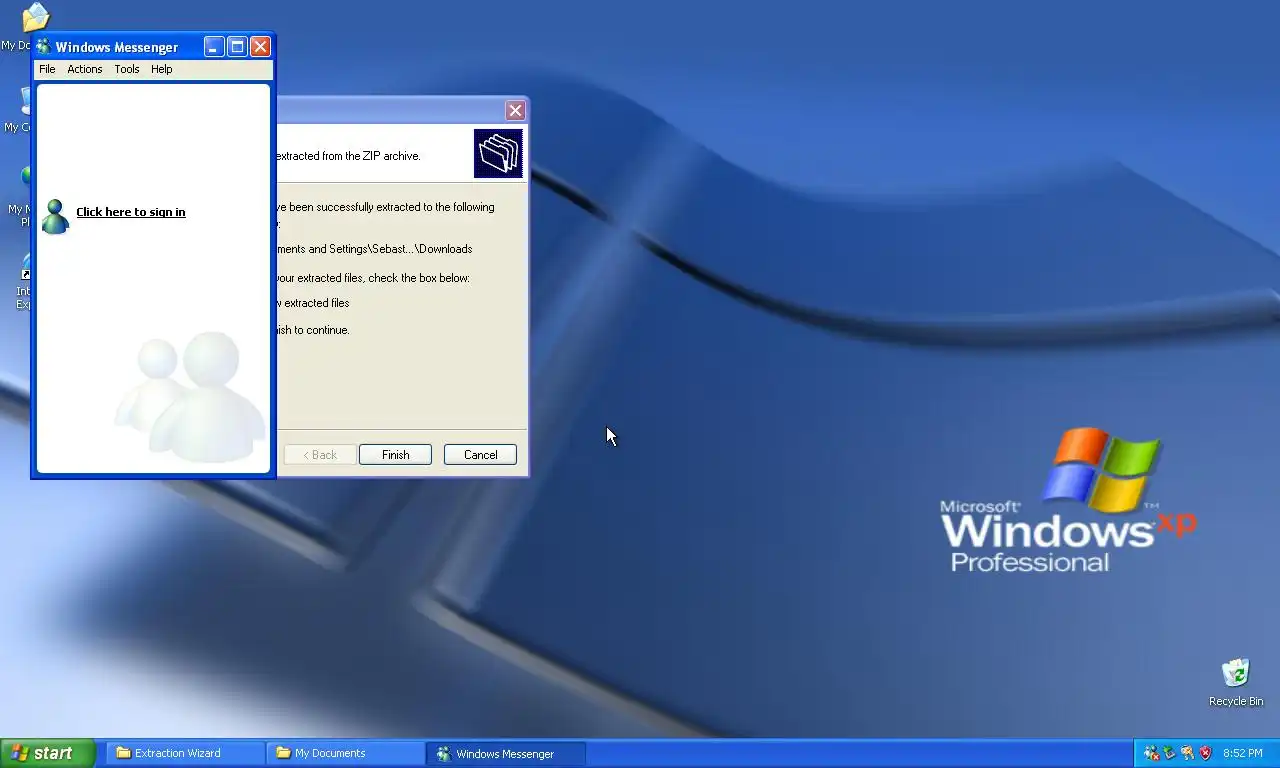Open the Start menu

coord(48,753)
